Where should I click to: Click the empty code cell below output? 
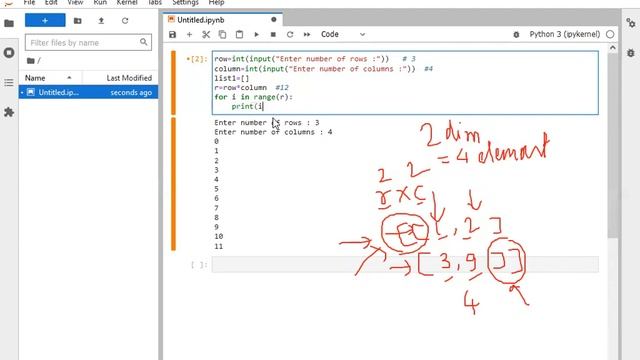pos(405,264)
